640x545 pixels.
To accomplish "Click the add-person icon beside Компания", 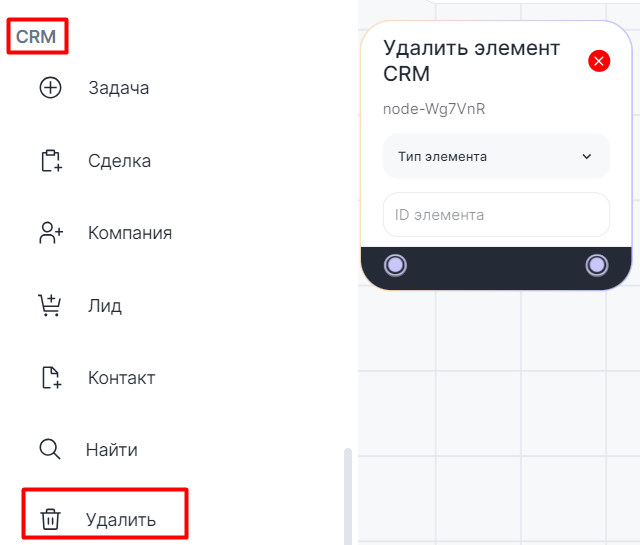I will [x=50, y=233].
